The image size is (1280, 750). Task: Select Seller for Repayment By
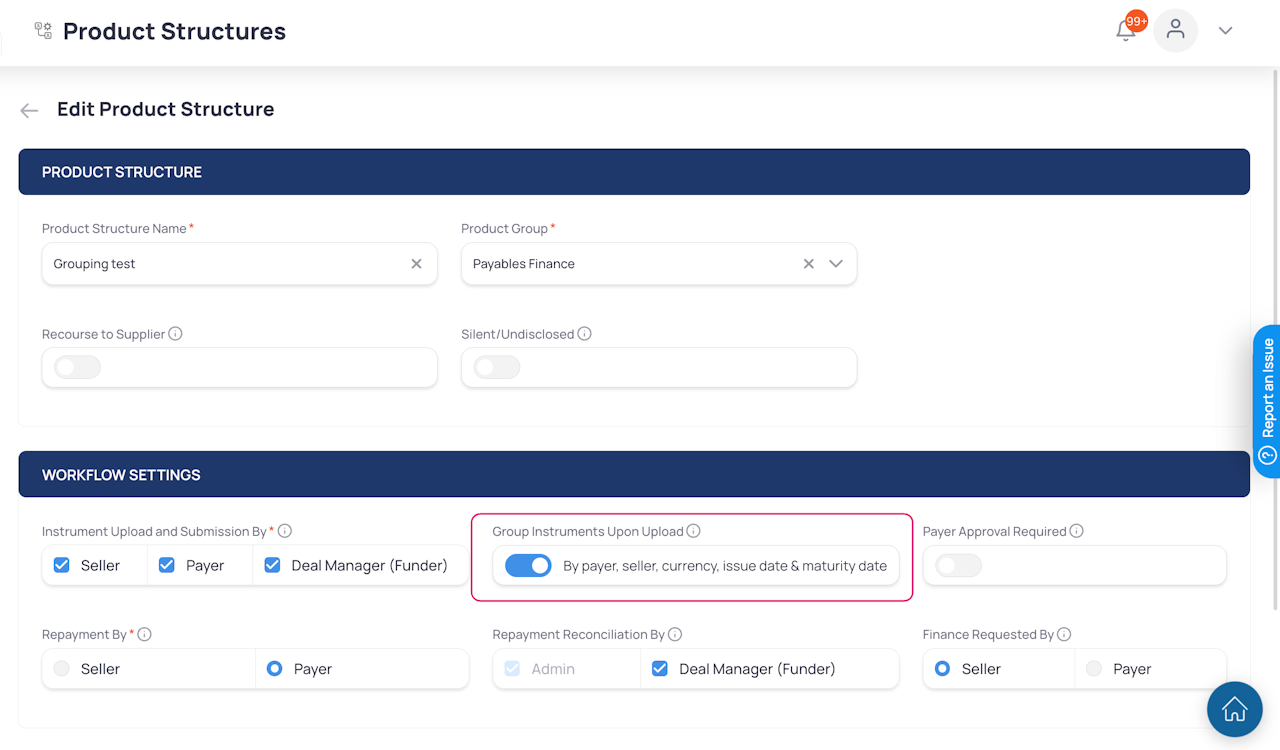(62, 669)
